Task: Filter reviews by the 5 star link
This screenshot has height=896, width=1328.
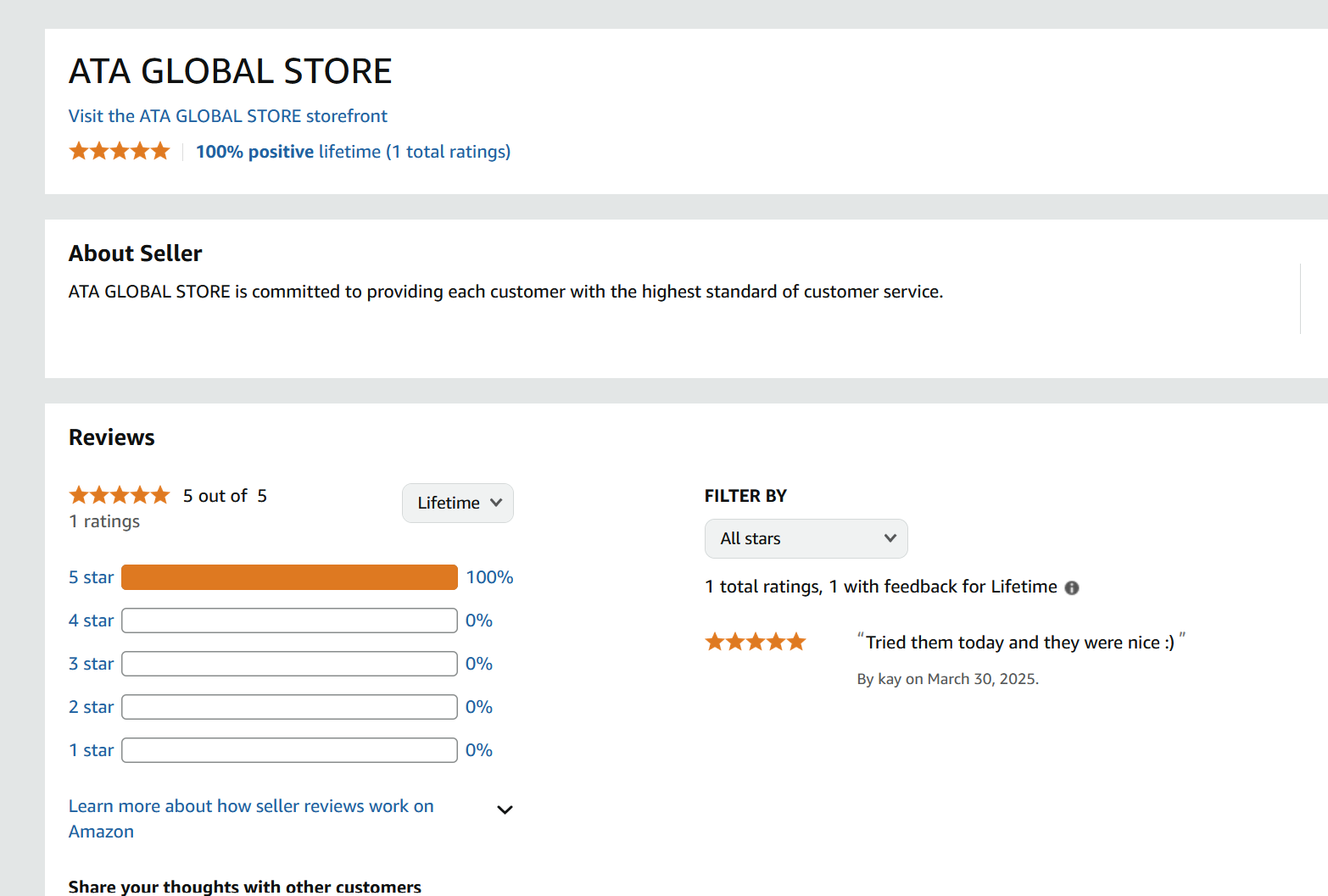Action: click(91, 577)
